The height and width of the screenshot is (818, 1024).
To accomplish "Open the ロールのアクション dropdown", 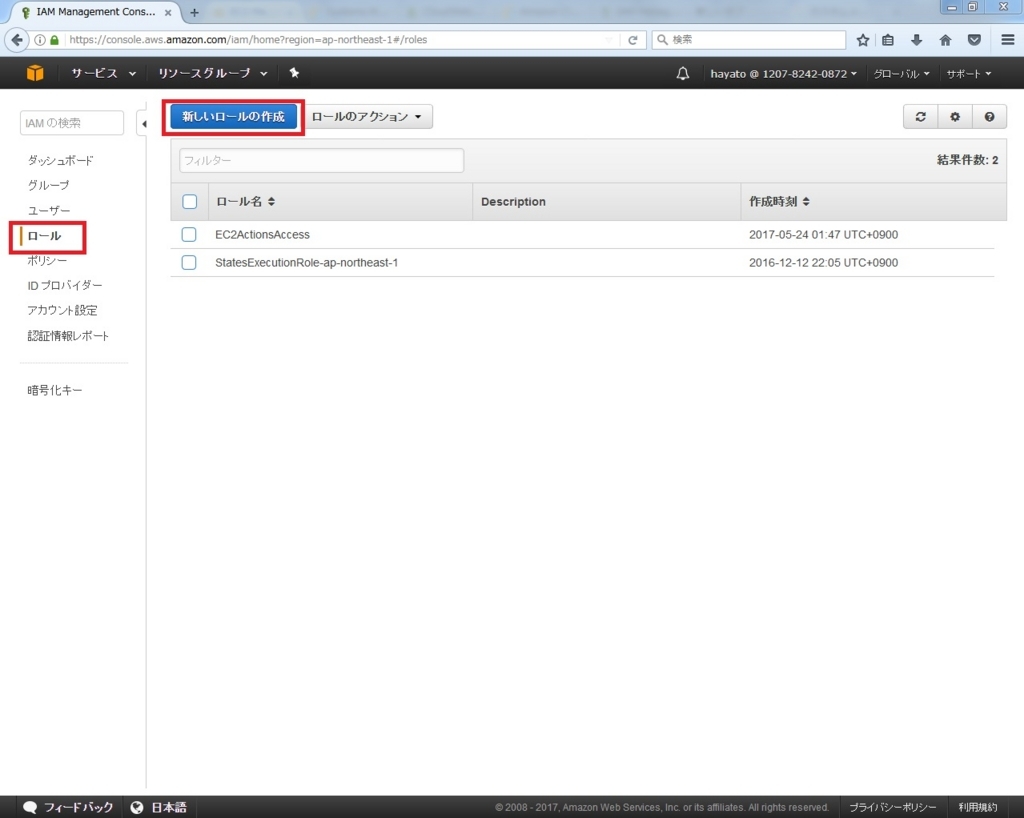I will pyautogui.click(x=368, y=117).
